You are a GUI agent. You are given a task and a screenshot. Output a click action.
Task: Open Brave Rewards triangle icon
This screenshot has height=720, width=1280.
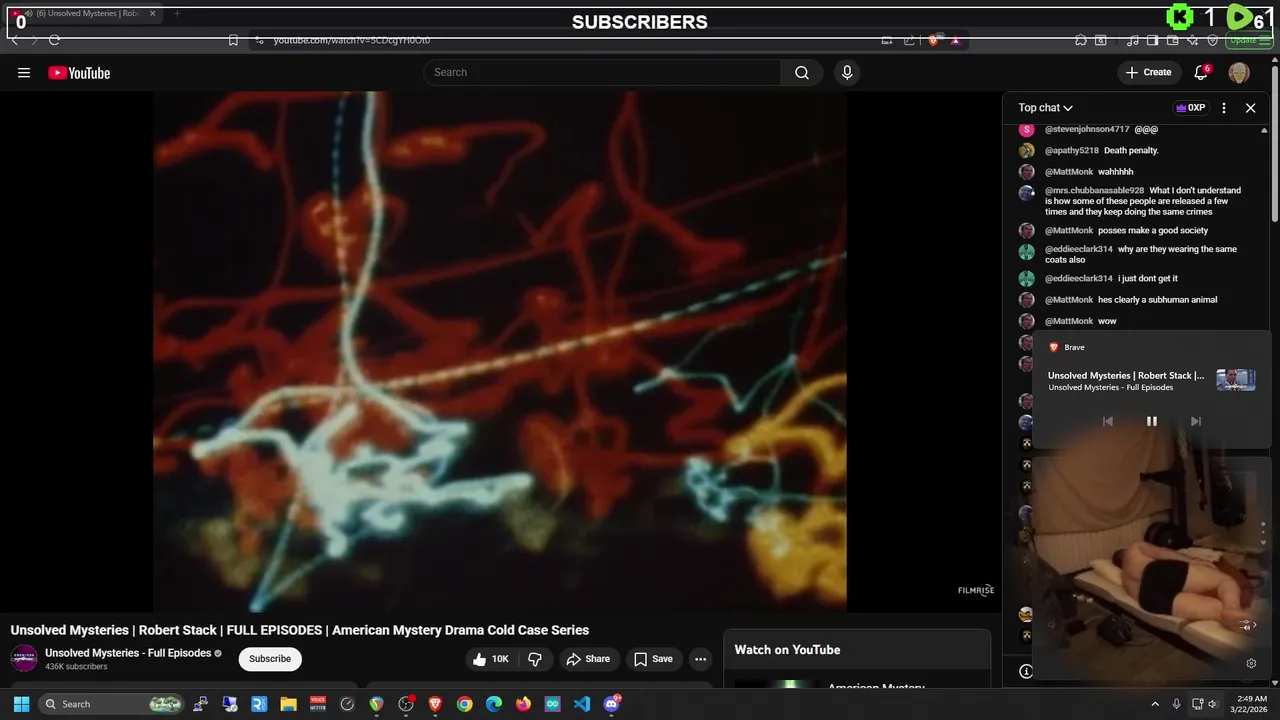tap(955, 40)
